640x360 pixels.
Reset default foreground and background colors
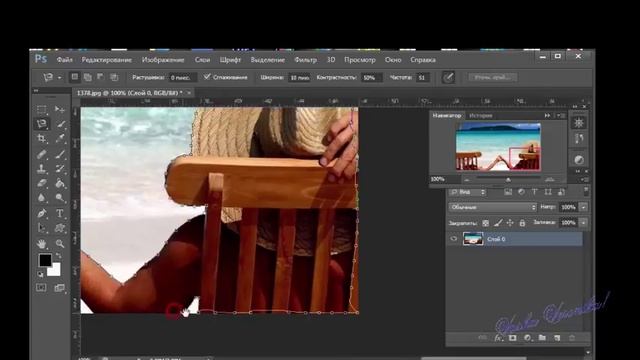[40, 274]
